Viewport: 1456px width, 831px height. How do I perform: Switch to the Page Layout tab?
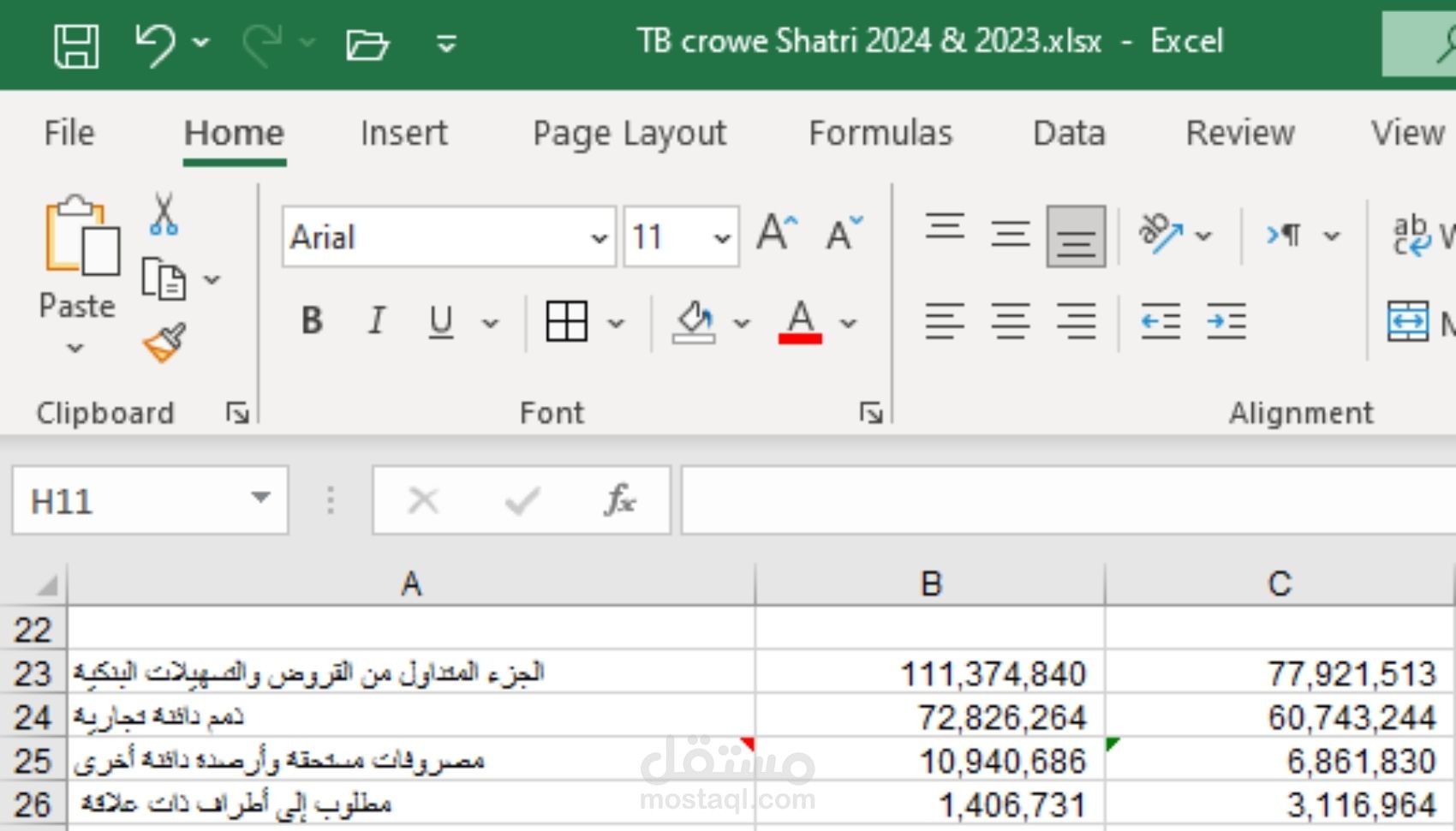(630, 134)
